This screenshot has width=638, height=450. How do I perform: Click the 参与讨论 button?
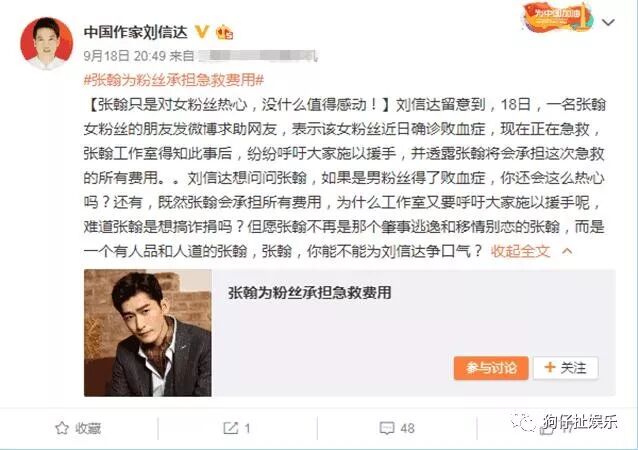click(x=491, y=368)
